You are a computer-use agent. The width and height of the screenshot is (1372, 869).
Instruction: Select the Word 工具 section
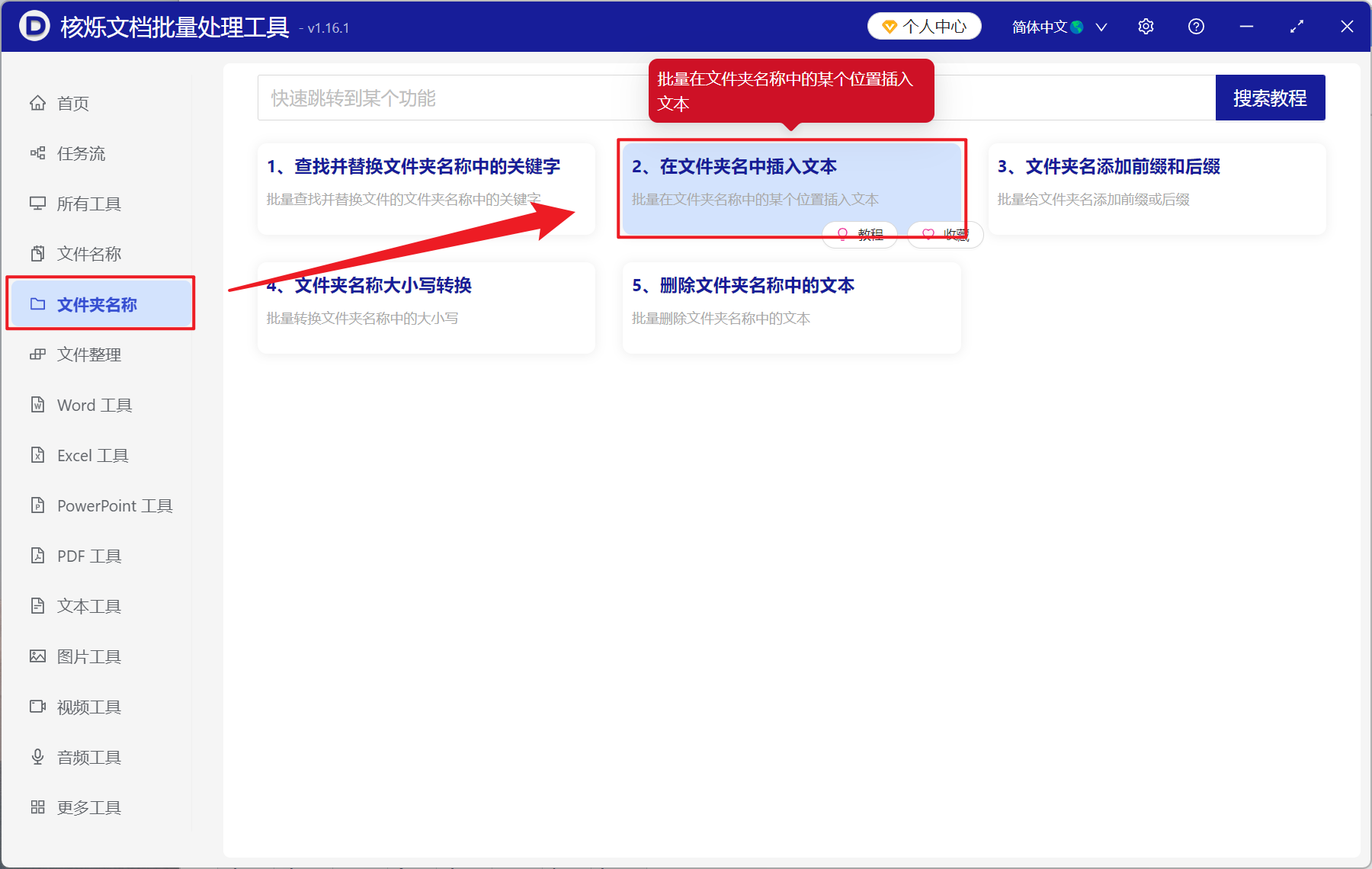pos(94,405)
